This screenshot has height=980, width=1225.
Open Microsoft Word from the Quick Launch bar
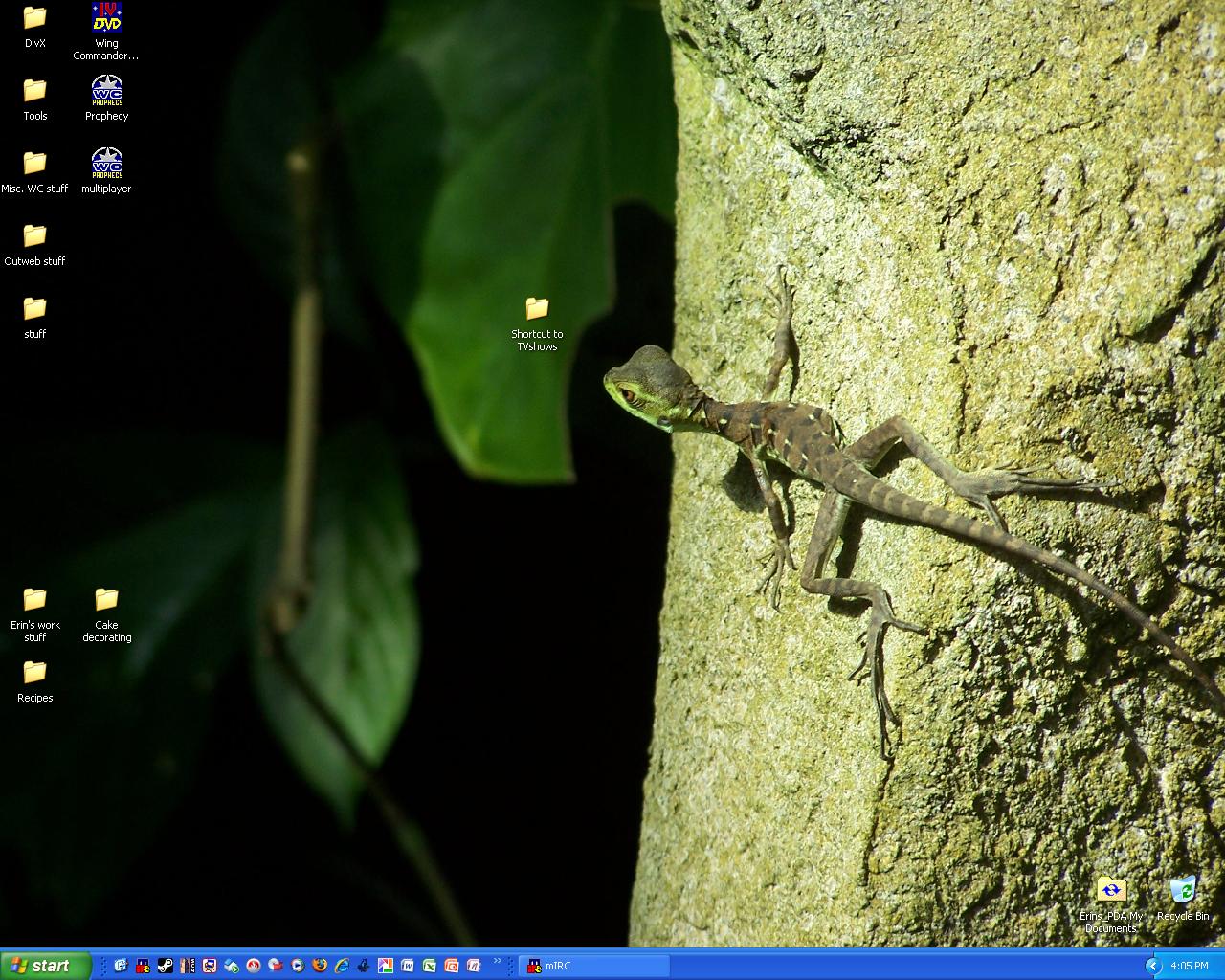click(x=406, y=966)
